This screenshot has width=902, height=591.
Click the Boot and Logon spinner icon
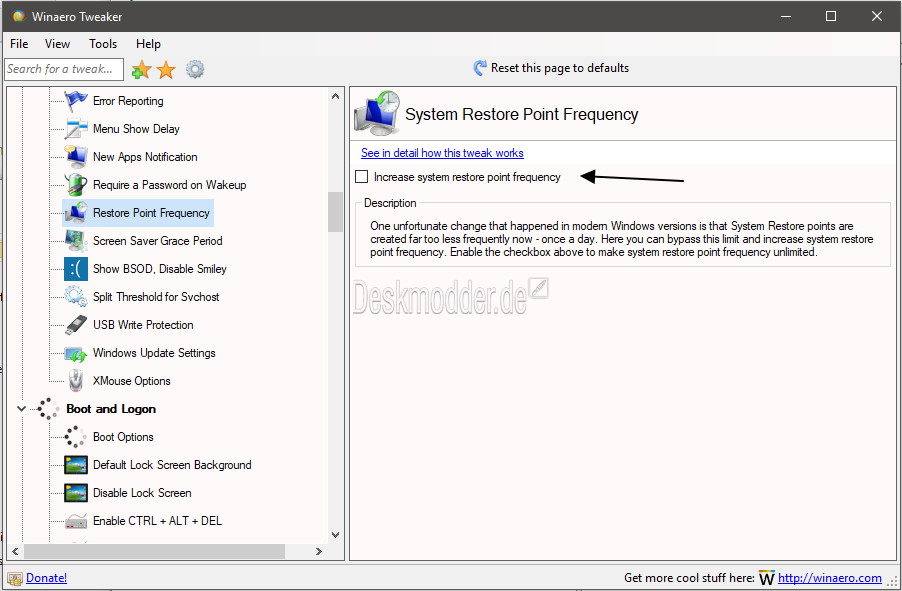[x=48, y=409]
